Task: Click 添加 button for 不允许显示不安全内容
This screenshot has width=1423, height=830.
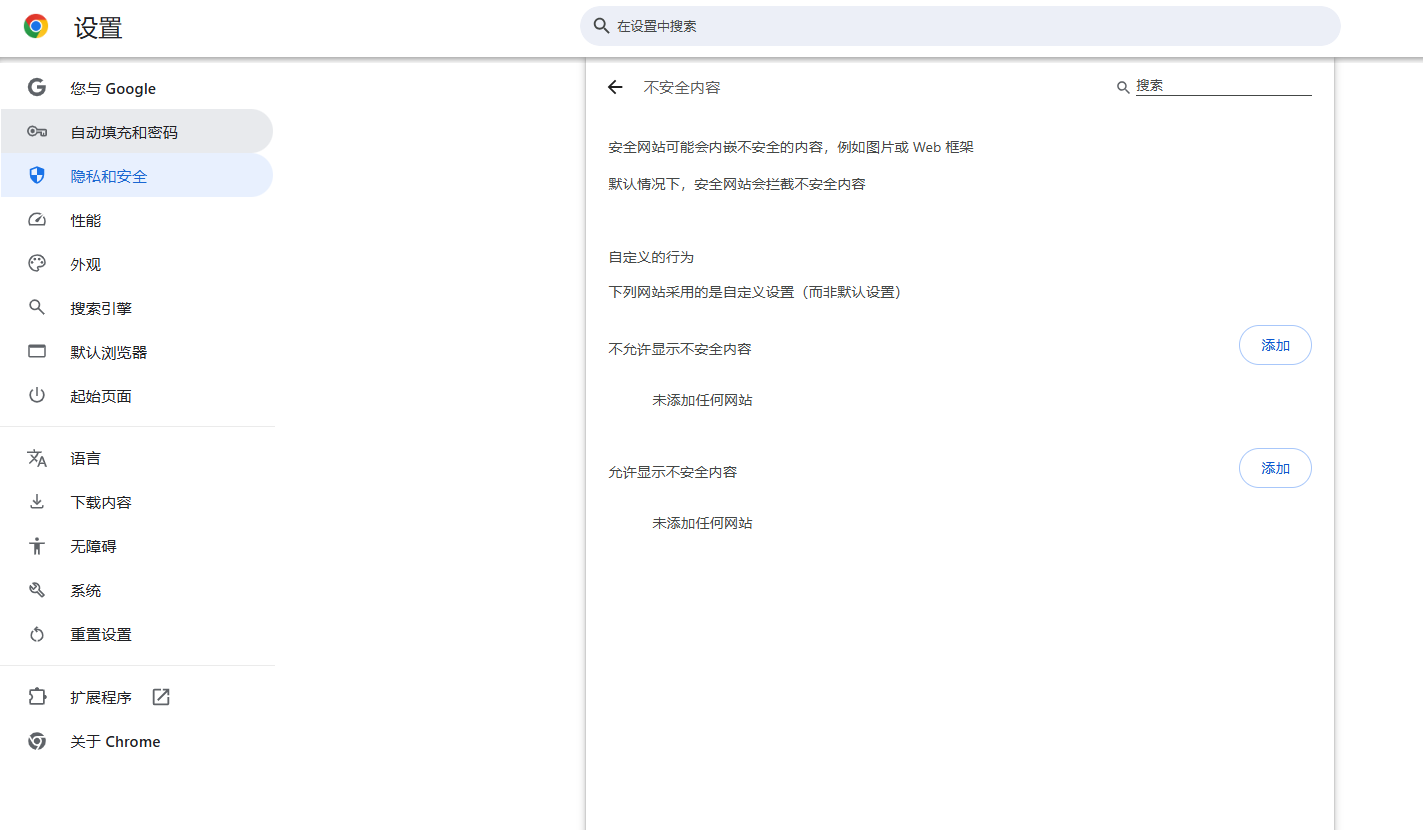Action: (x=1275, y=345)
